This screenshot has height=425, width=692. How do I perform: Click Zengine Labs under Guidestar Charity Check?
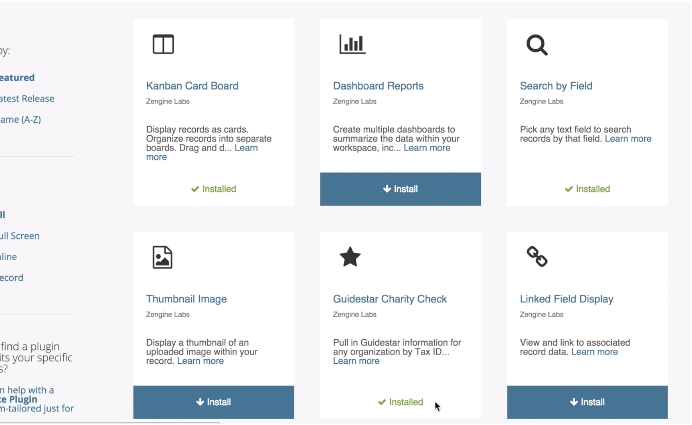(354, 314)
